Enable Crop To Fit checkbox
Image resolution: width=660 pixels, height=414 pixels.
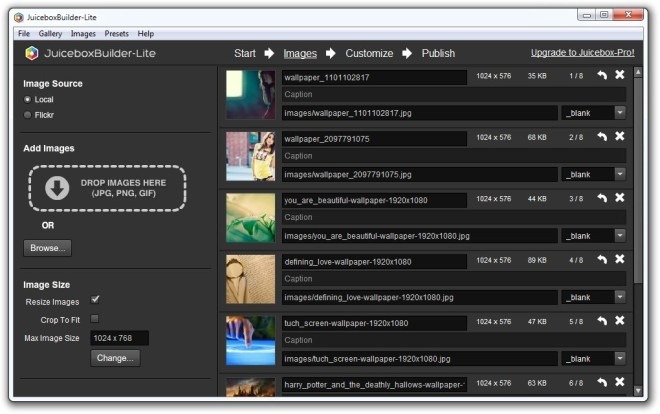pyautogui.click(x=95, y=318)
